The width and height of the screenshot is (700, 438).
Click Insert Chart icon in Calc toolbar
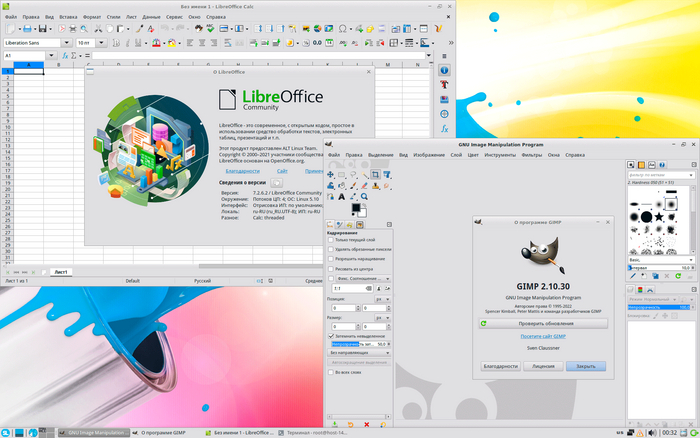pos(317,29)
